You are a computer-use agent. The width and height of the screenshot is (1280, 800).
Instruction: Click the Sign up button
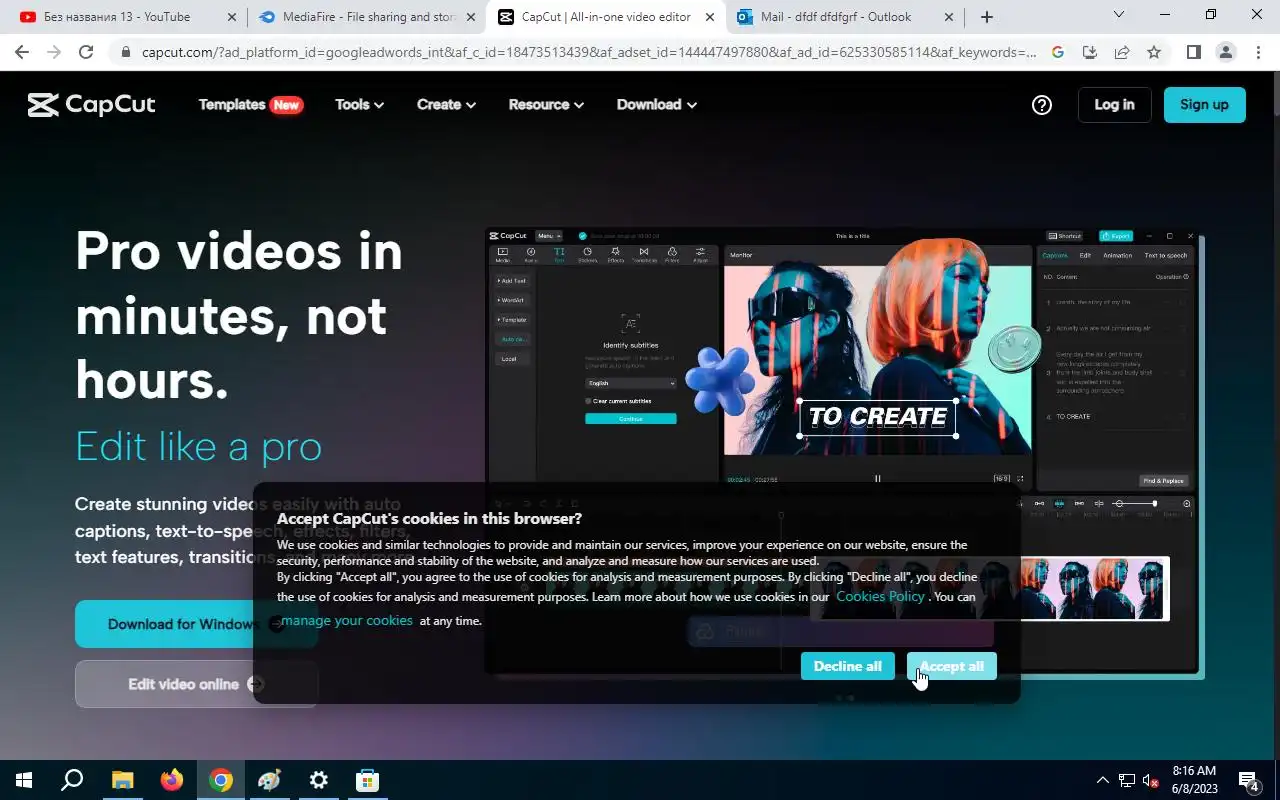[1204, 105]
